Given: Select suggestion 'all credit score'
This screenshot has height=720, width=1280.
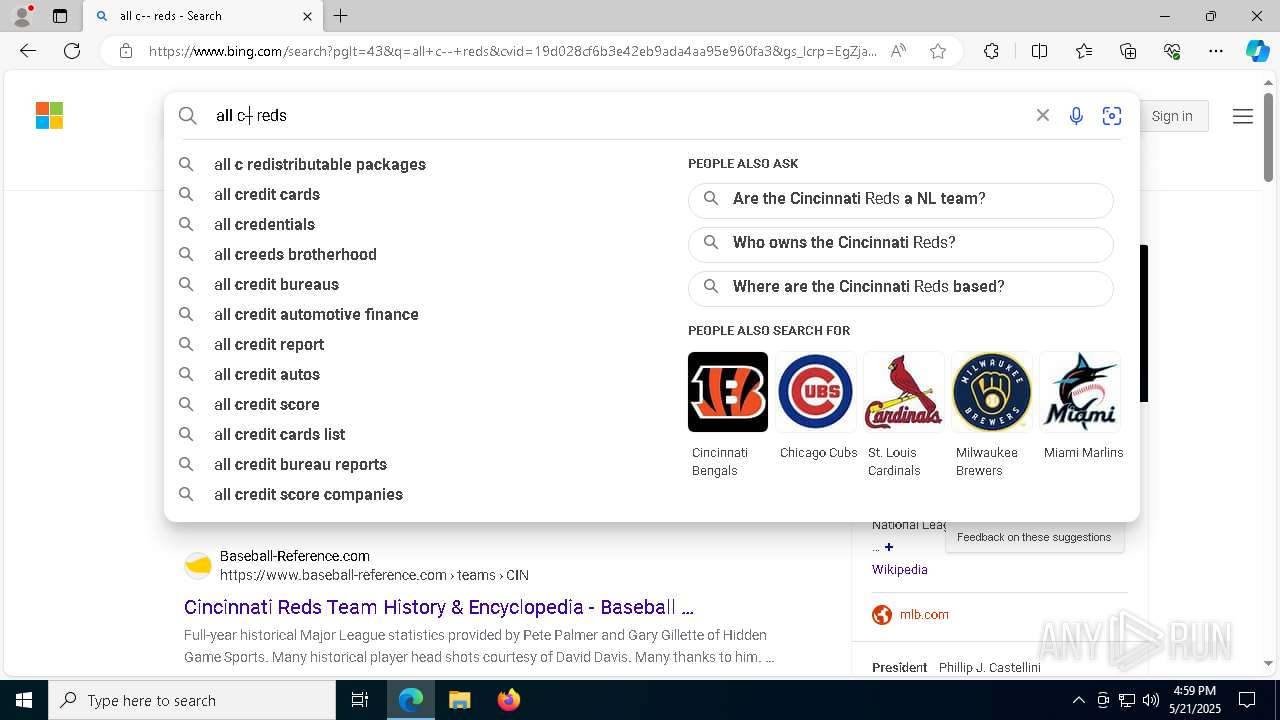Looking at the screenshot, I should (x=267, y=404).
